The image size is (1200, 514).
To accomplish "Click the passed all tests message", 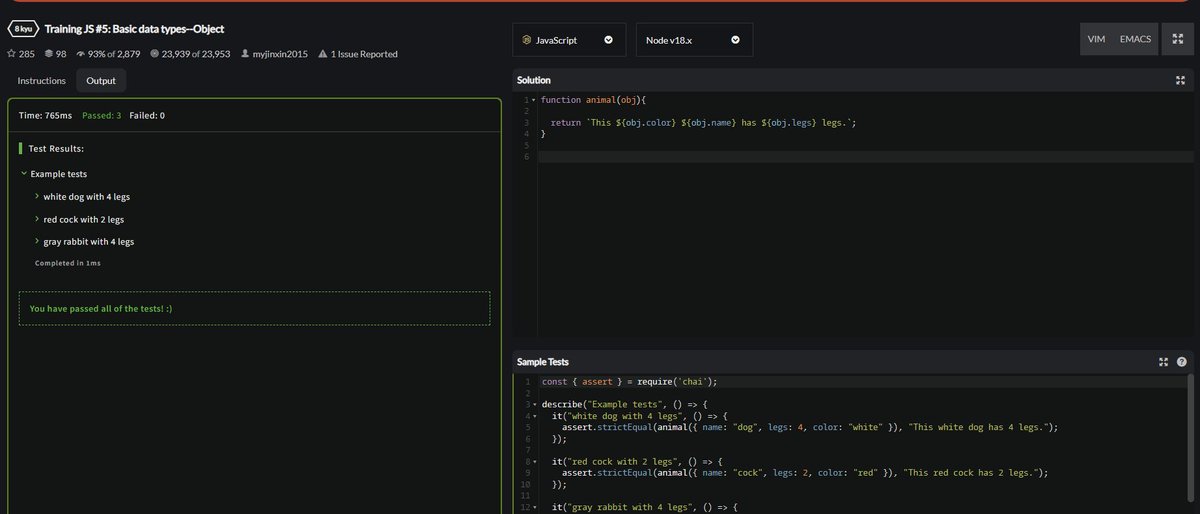I will click(x=101, y=309).
